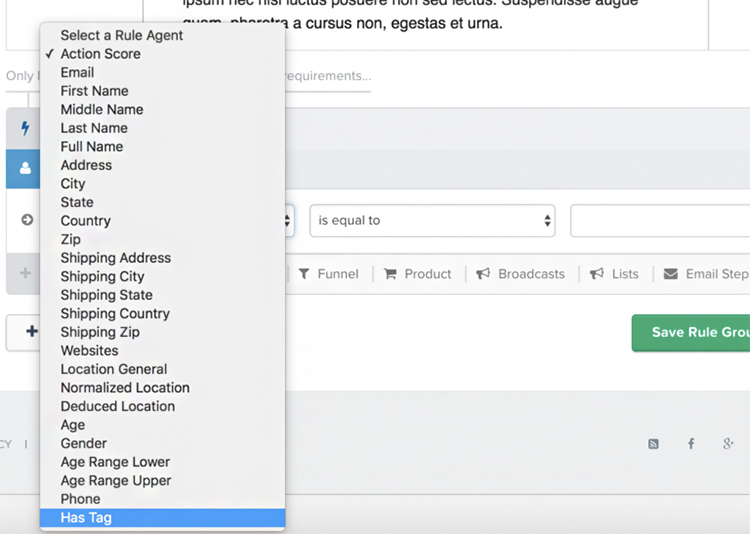Select Full Name from the list

point(163,147)
